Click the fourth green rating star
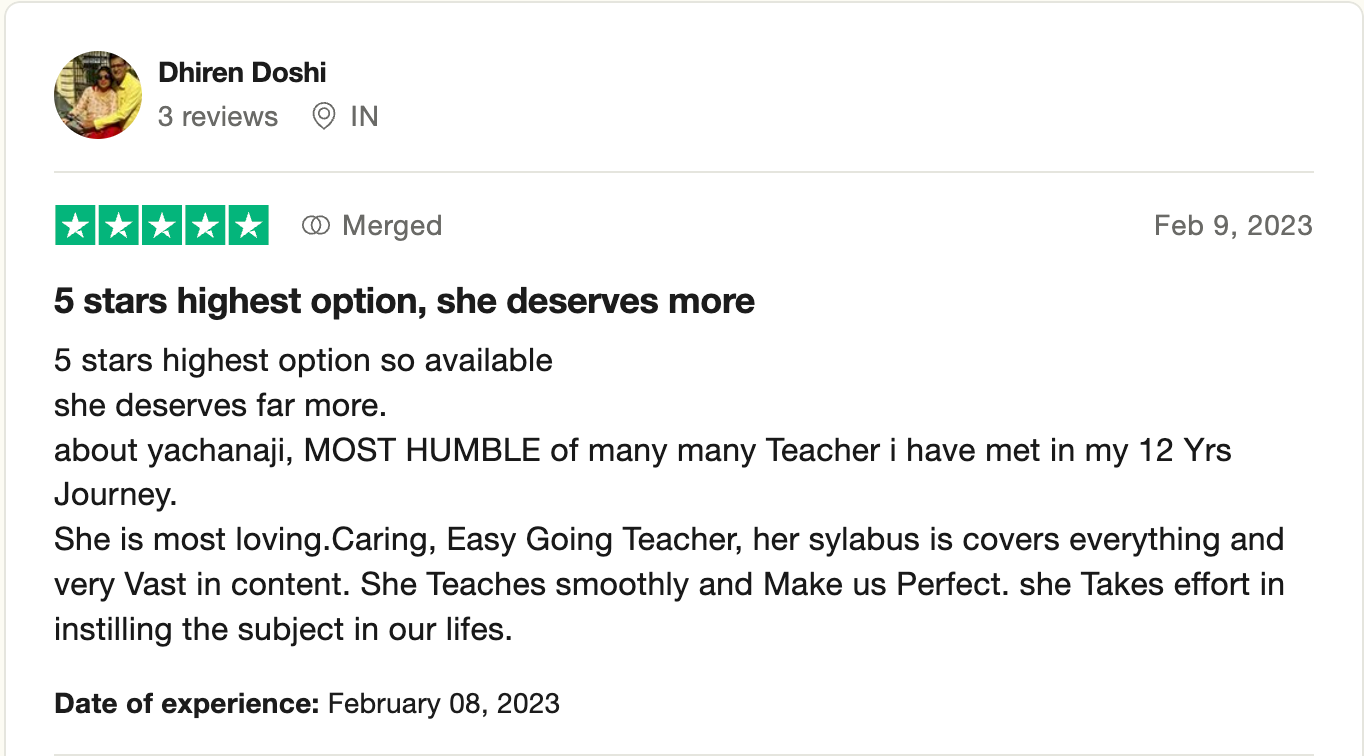 (204, 226)
